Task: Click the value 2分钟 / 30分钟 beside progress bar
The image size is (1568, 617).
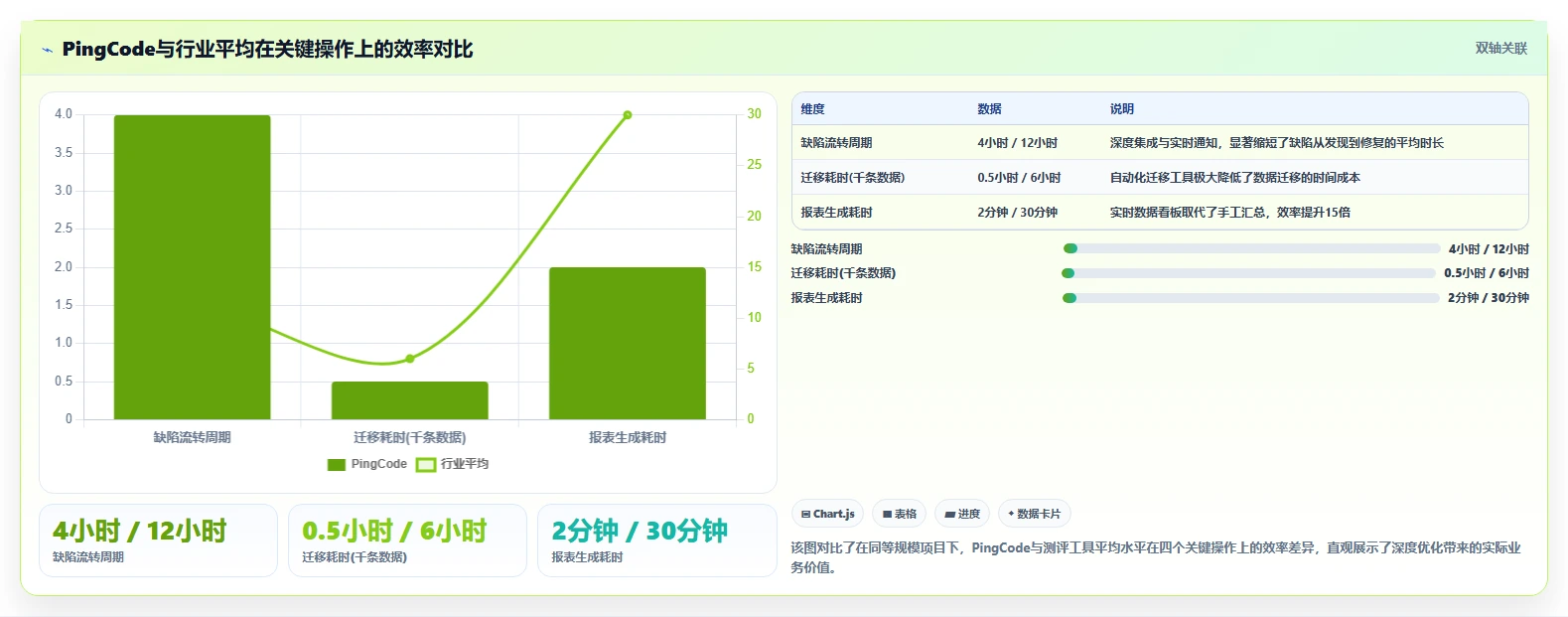Action: click(1489, 298)
